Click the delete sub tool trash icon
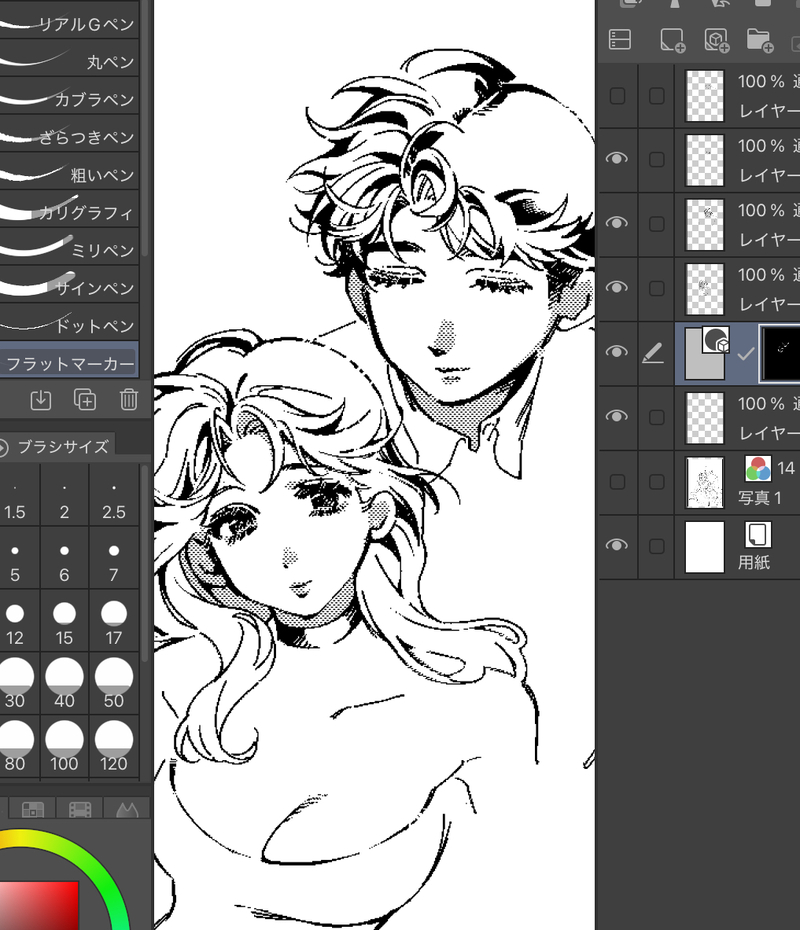Image resolution: width=800 pixels, height=930 pixels. coord(129,400)
